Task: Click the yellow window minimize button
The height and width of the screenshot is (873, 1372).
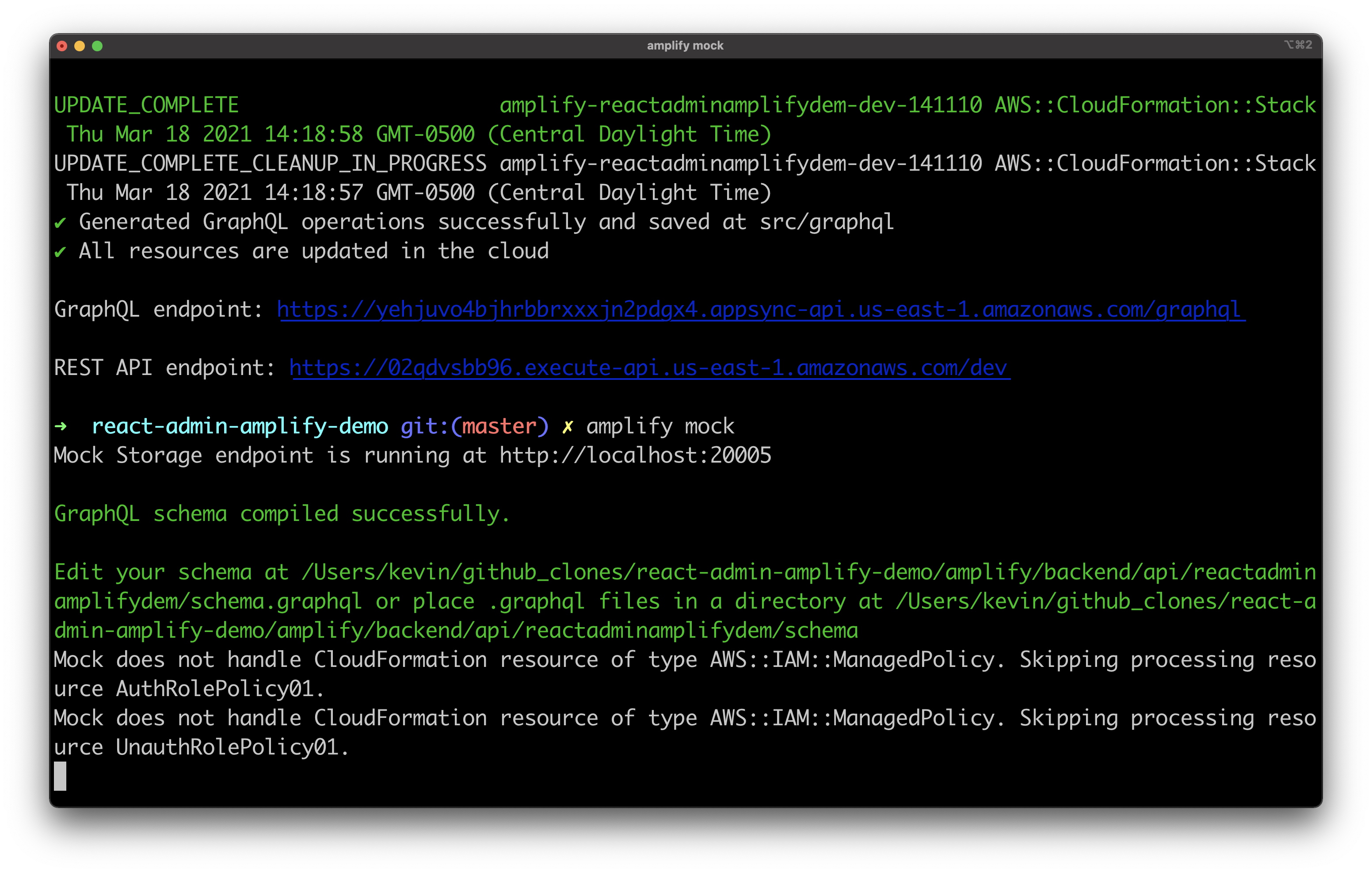Action: (79, 45)
